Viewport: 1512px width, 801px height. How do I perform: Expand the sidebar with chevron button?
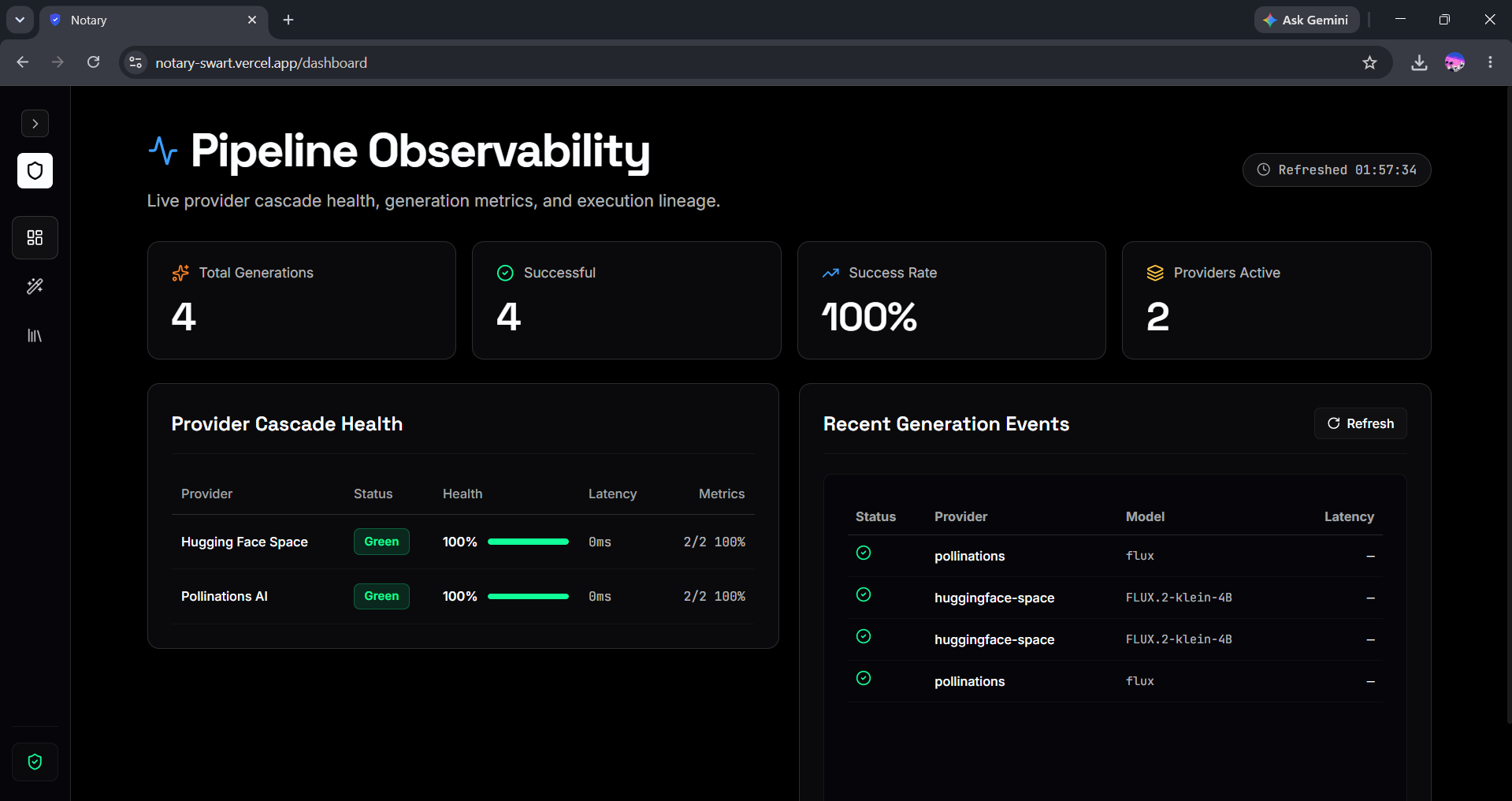pos(35,124)
